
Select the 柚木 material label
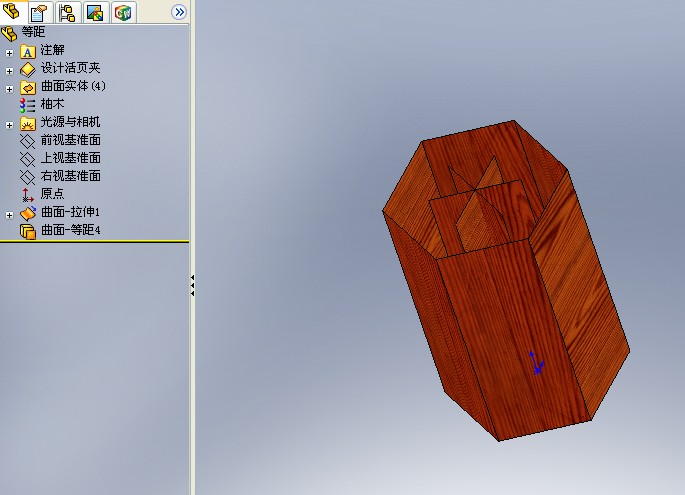52,104
